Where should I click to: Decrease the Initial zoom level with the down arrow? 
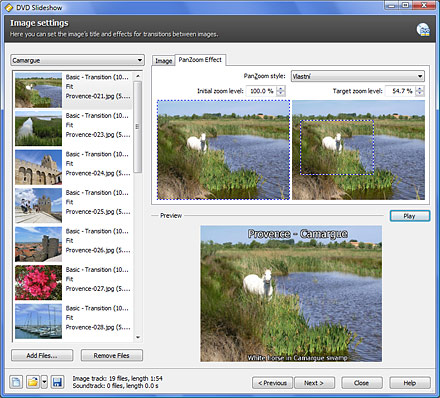(281, 93)
